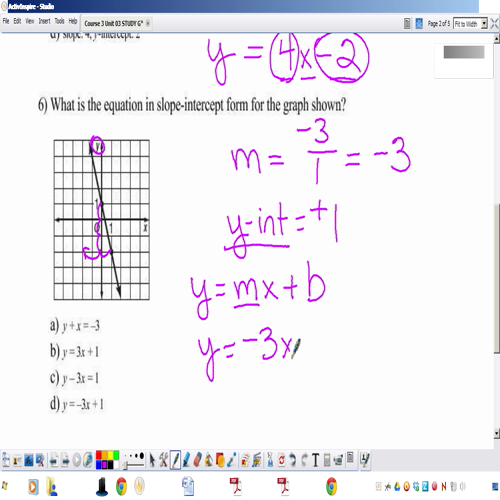Screen dimensions: 500x500
Task: Click the Switch Profile icon
Action: click(x=17, y=460)
